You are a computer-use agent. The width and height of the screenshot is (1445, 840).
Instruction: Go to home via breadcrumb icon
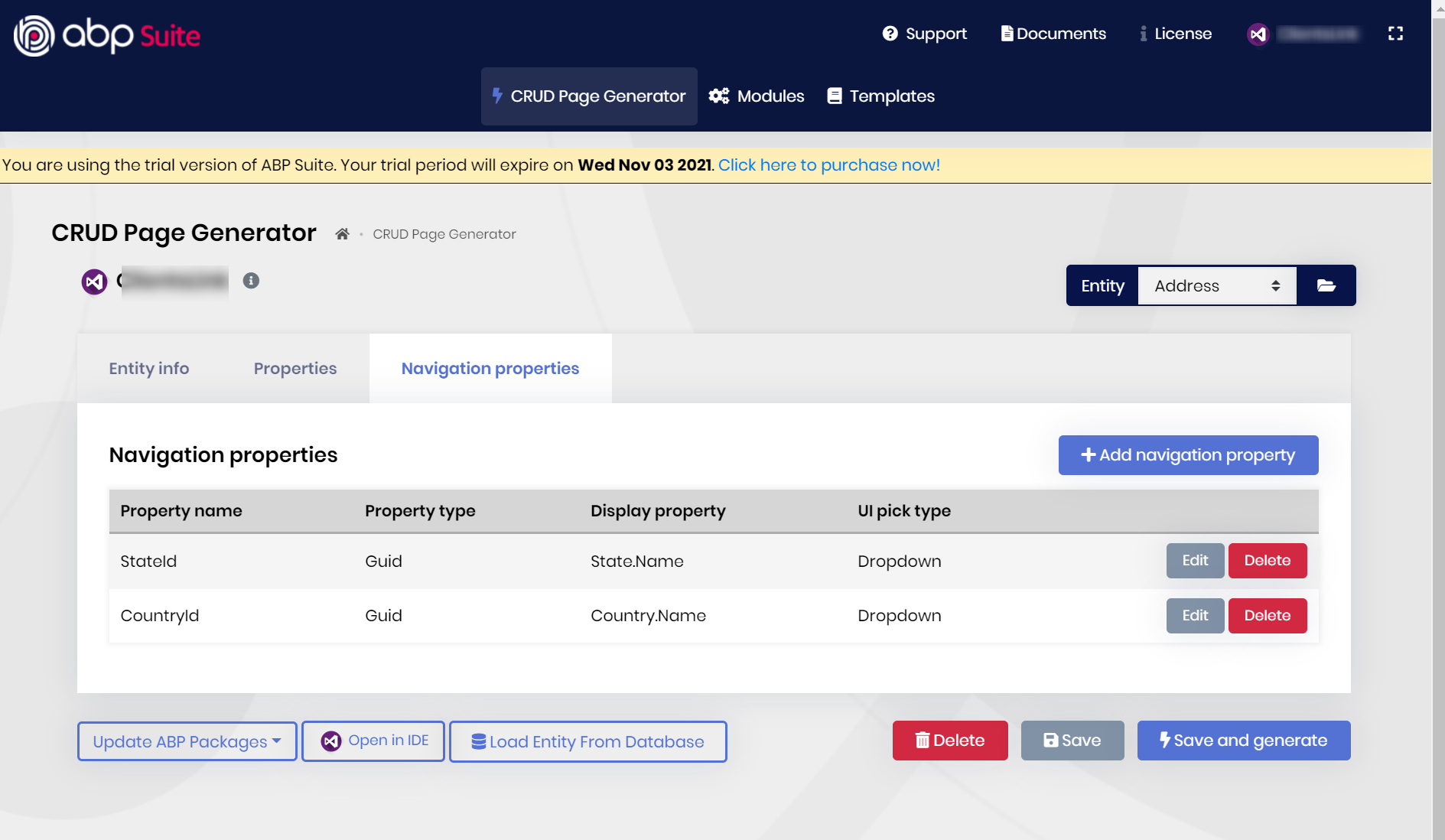342,234
